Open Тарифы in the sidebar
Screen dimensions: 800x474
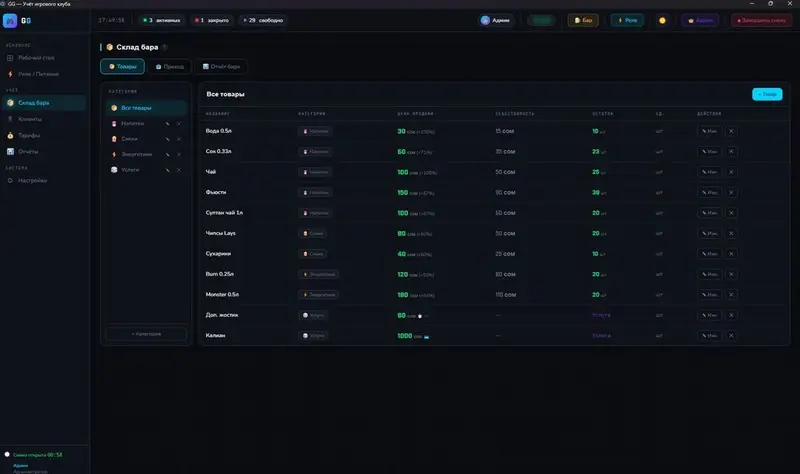point(43,135)
